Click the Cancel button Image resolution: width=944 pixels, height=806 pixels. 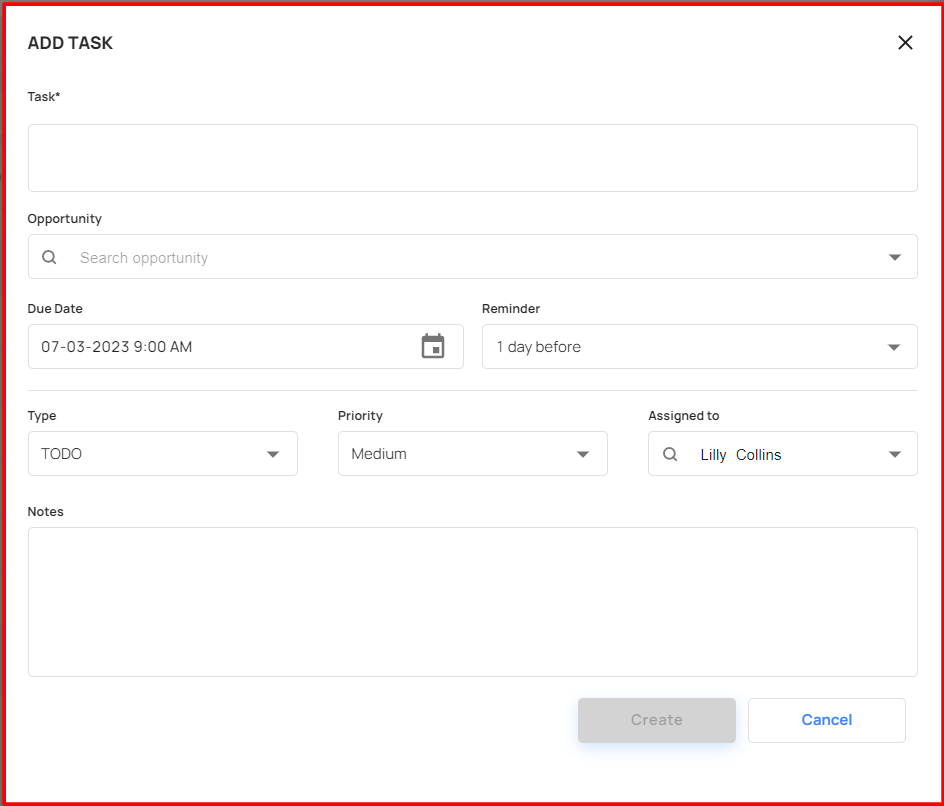coord(827,720)
